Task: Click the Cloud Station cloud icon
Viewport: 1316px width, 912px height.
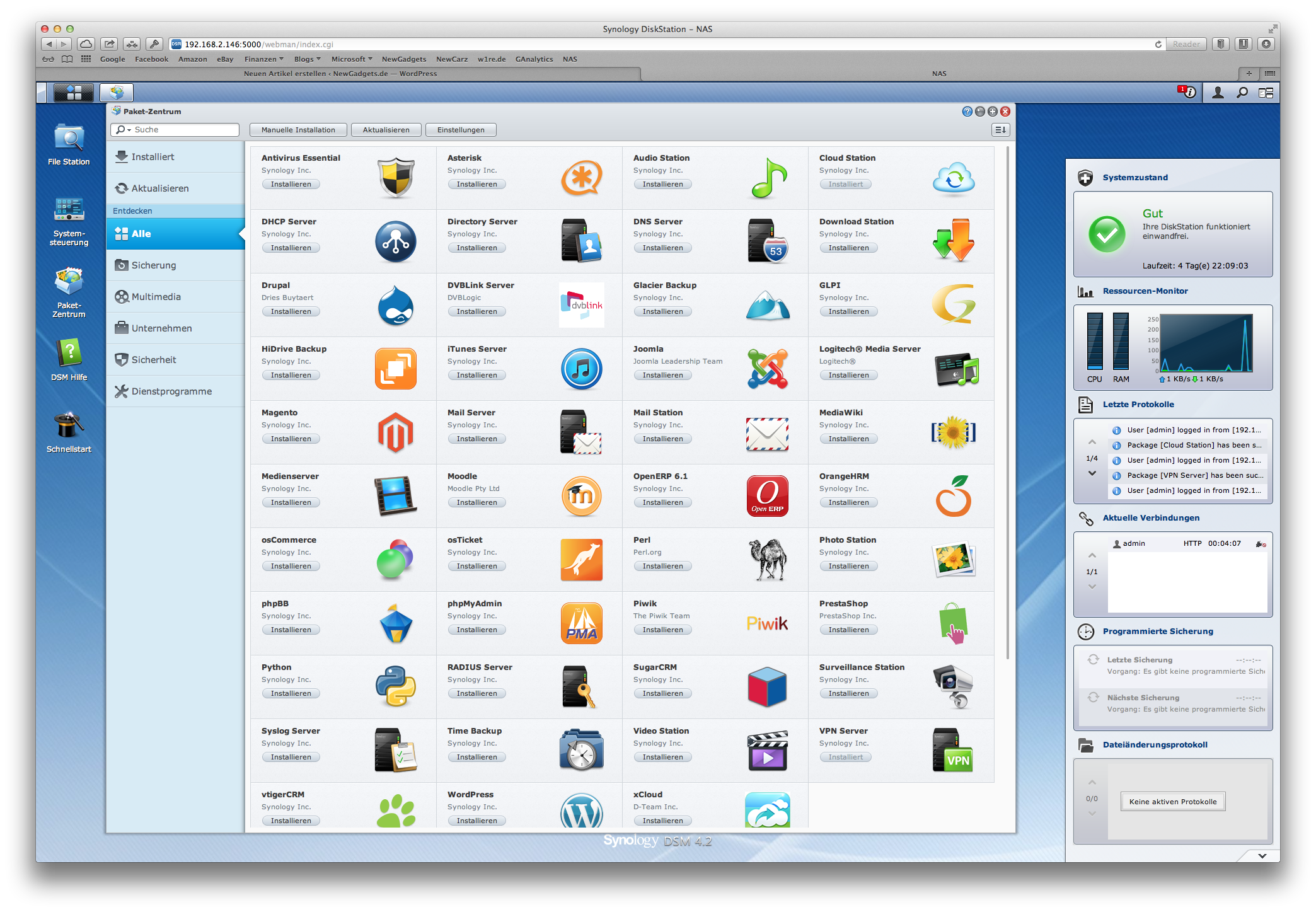Action: pyautogui.click(x=954, y=178)
